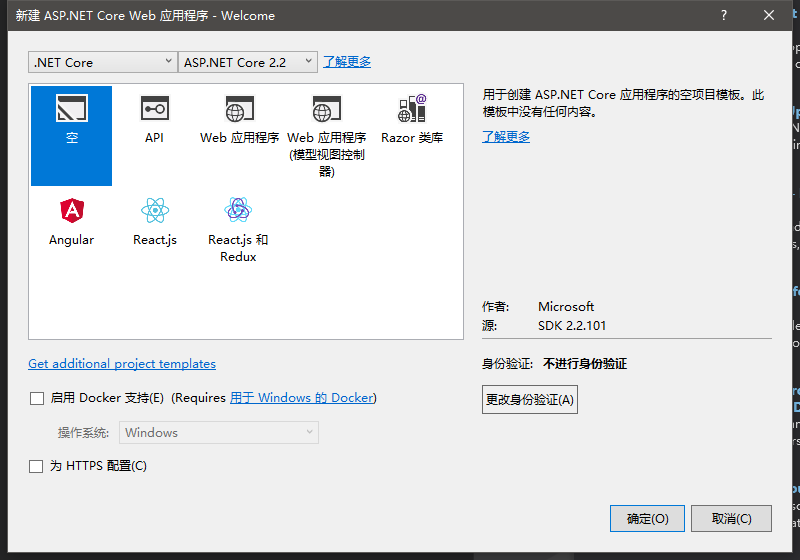Click the 更改身份验证(A) button
Viewport: 800px width, 560px height.
pyautogui.click(x=530, y=399)
